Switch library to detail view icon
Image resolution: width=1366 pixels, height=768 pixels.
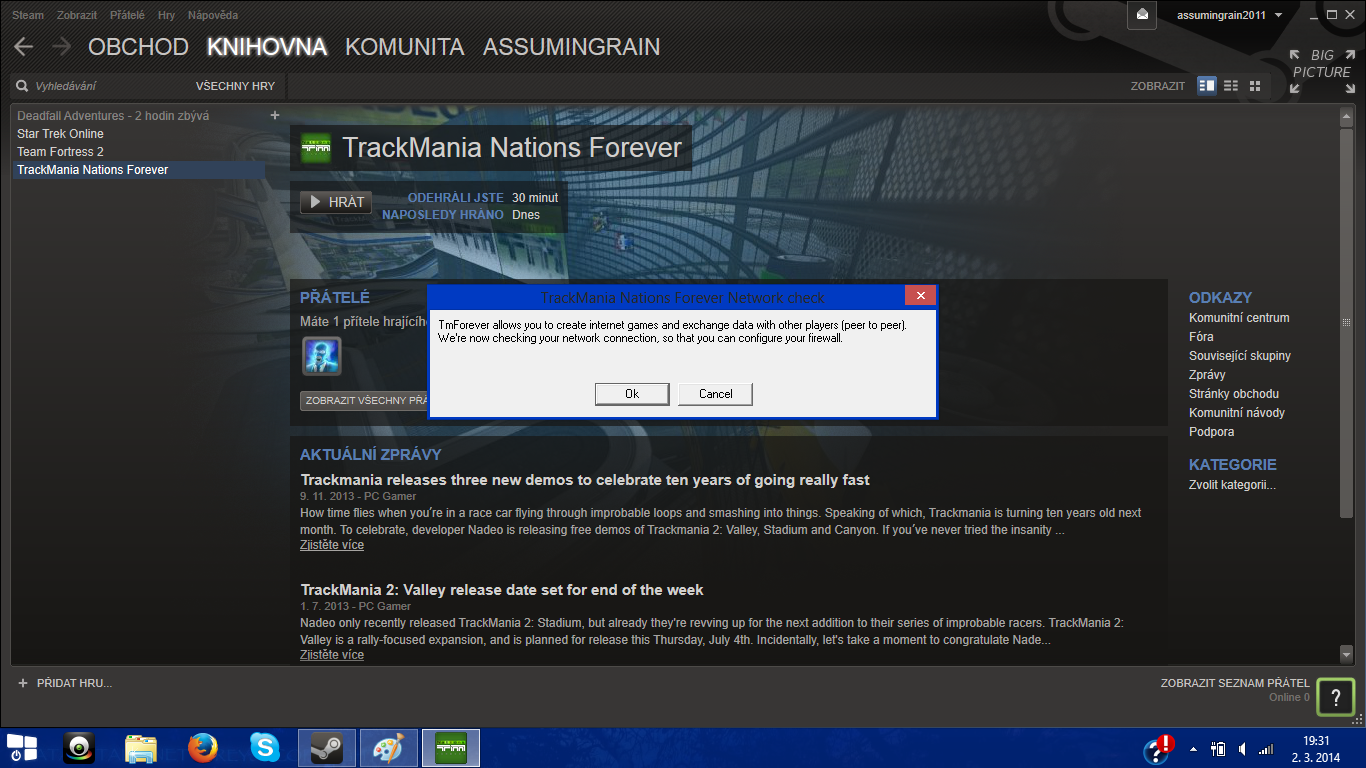[1207, 86]
